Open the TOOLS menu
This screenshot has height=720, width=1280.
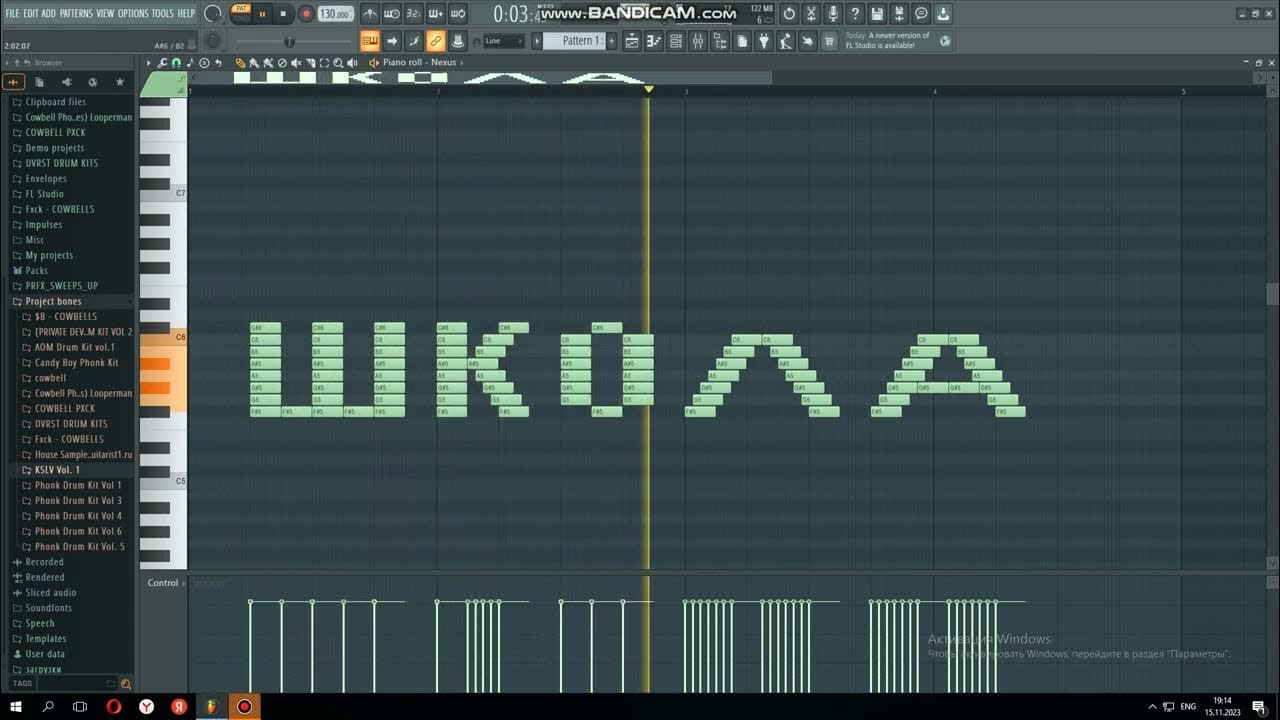(x=162, y=13)
